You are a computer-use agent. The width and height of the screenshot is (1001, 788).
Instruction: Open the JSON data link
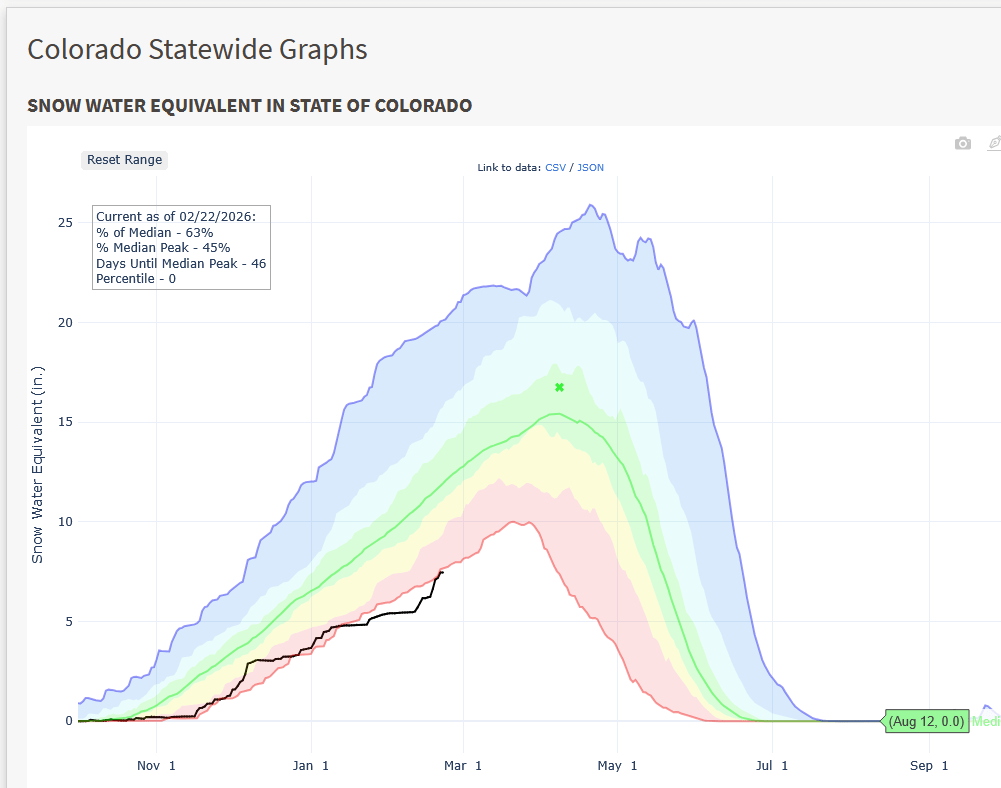point(590,167)
